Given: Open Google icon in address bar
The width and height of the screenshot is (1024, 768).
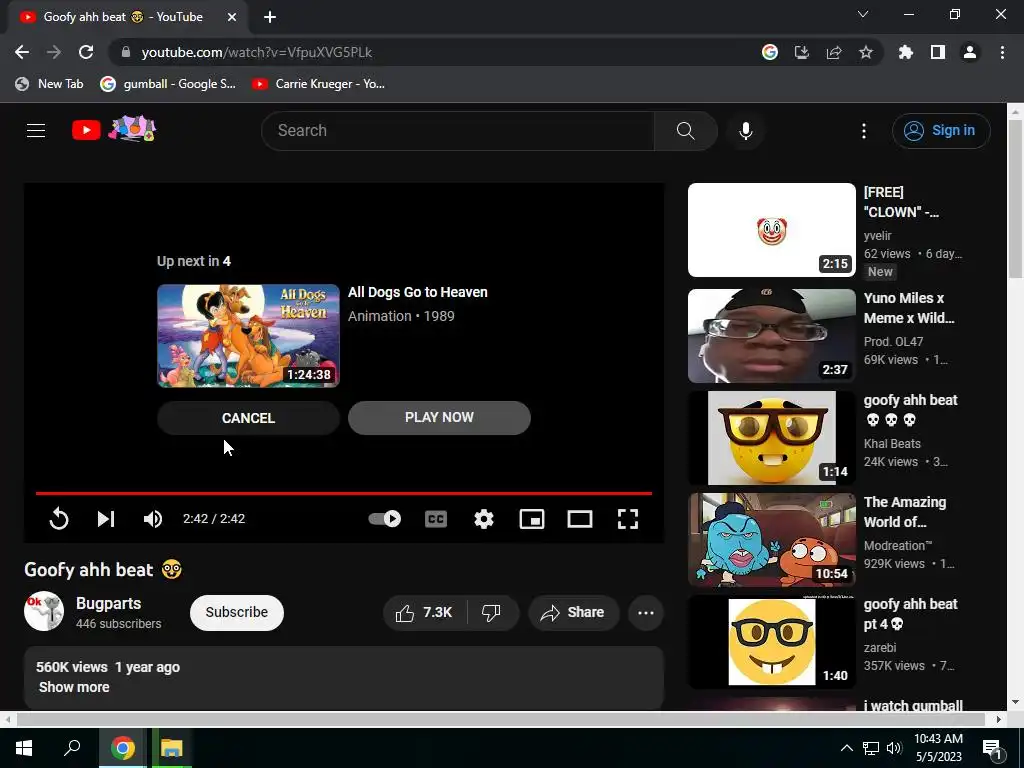Looking at the screenshot, I should pos(770,52).
